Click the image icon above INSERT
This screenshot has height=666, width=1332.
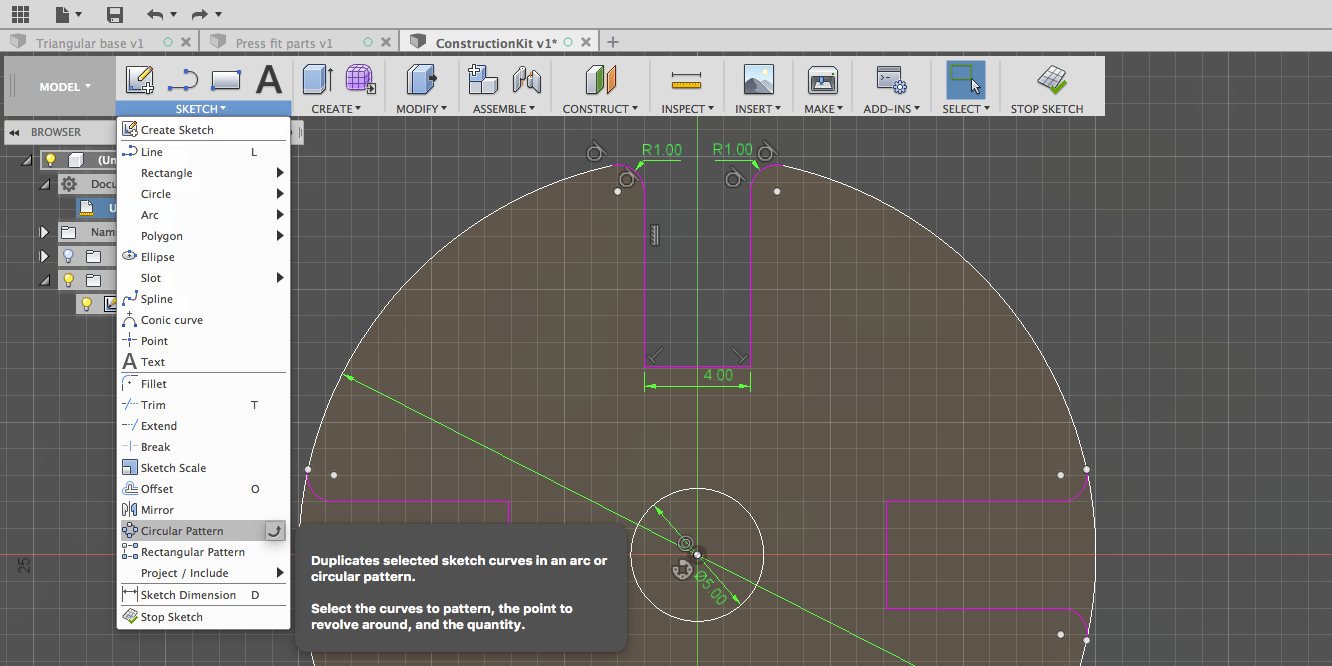(759, 80)
